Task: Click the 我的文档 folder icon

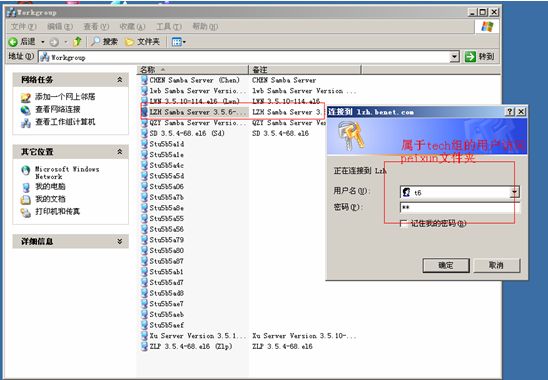Action: pyautogui.click(x=26, y=200)
